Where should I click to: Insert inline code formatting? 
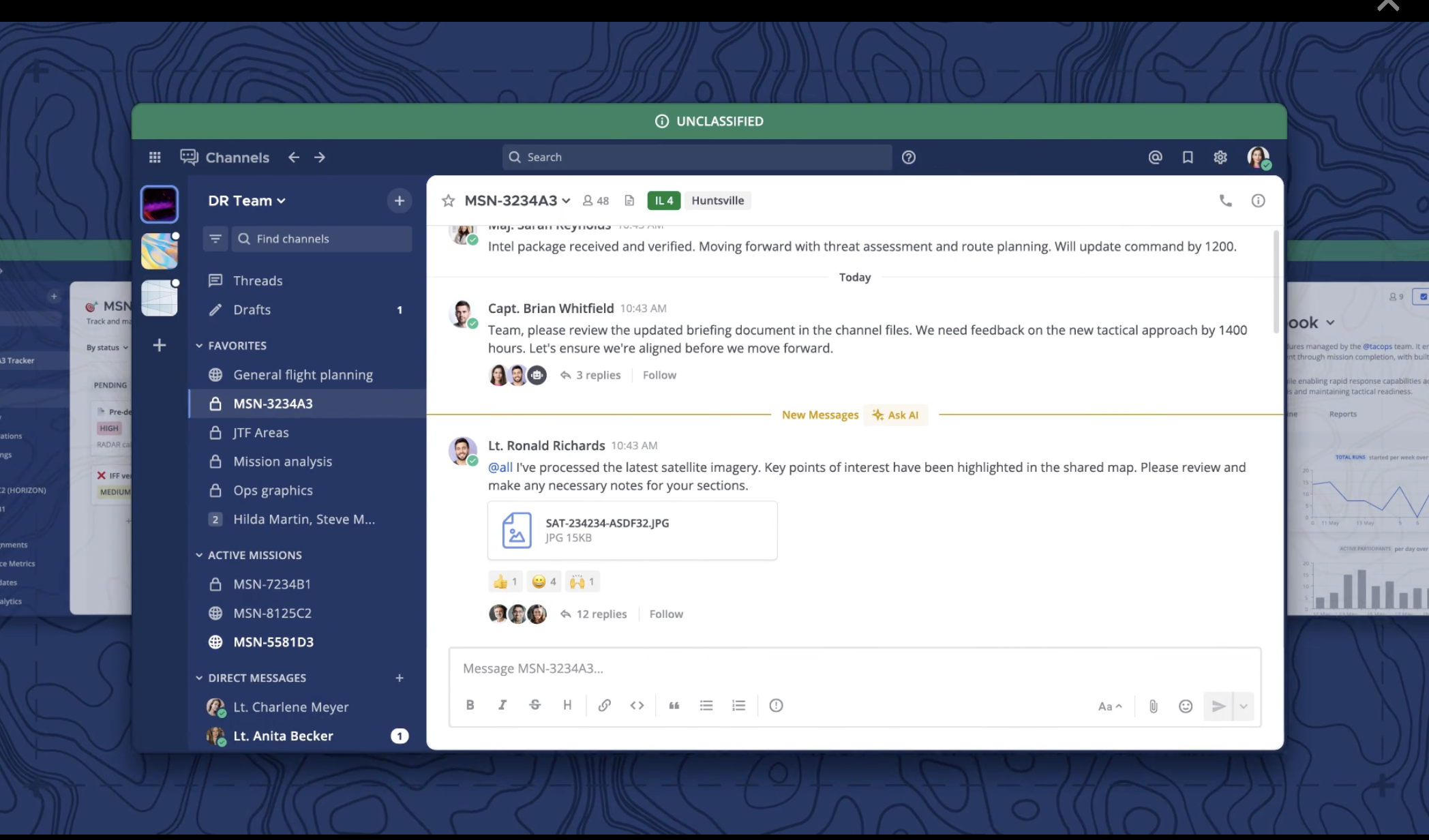[637, 705]
